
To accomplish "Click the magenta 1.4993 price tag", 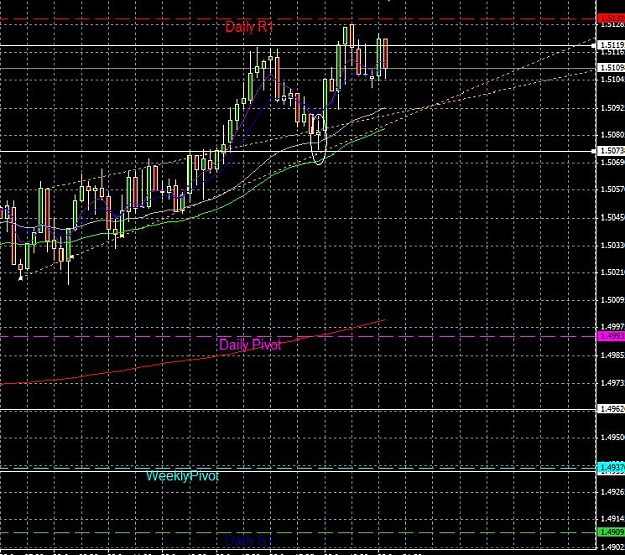I will [611, 337].
